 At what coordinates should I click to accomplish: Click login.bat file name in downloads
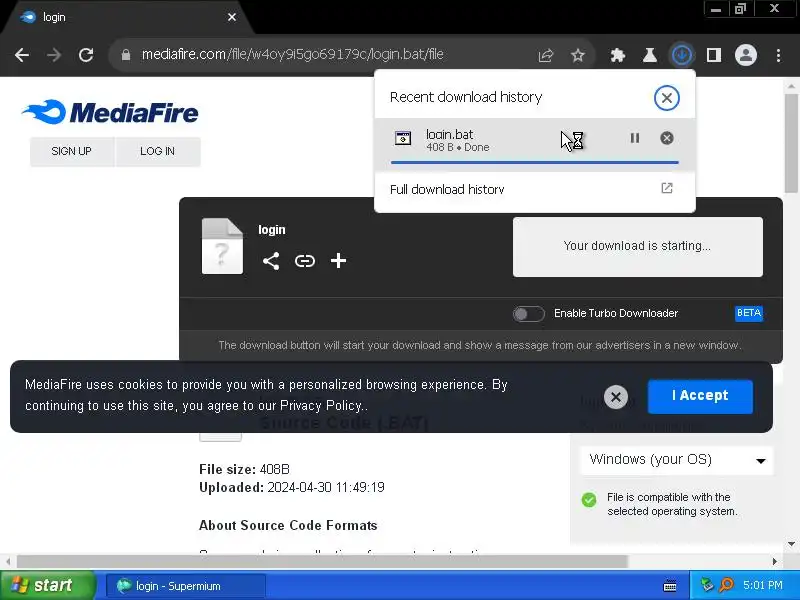449,134
